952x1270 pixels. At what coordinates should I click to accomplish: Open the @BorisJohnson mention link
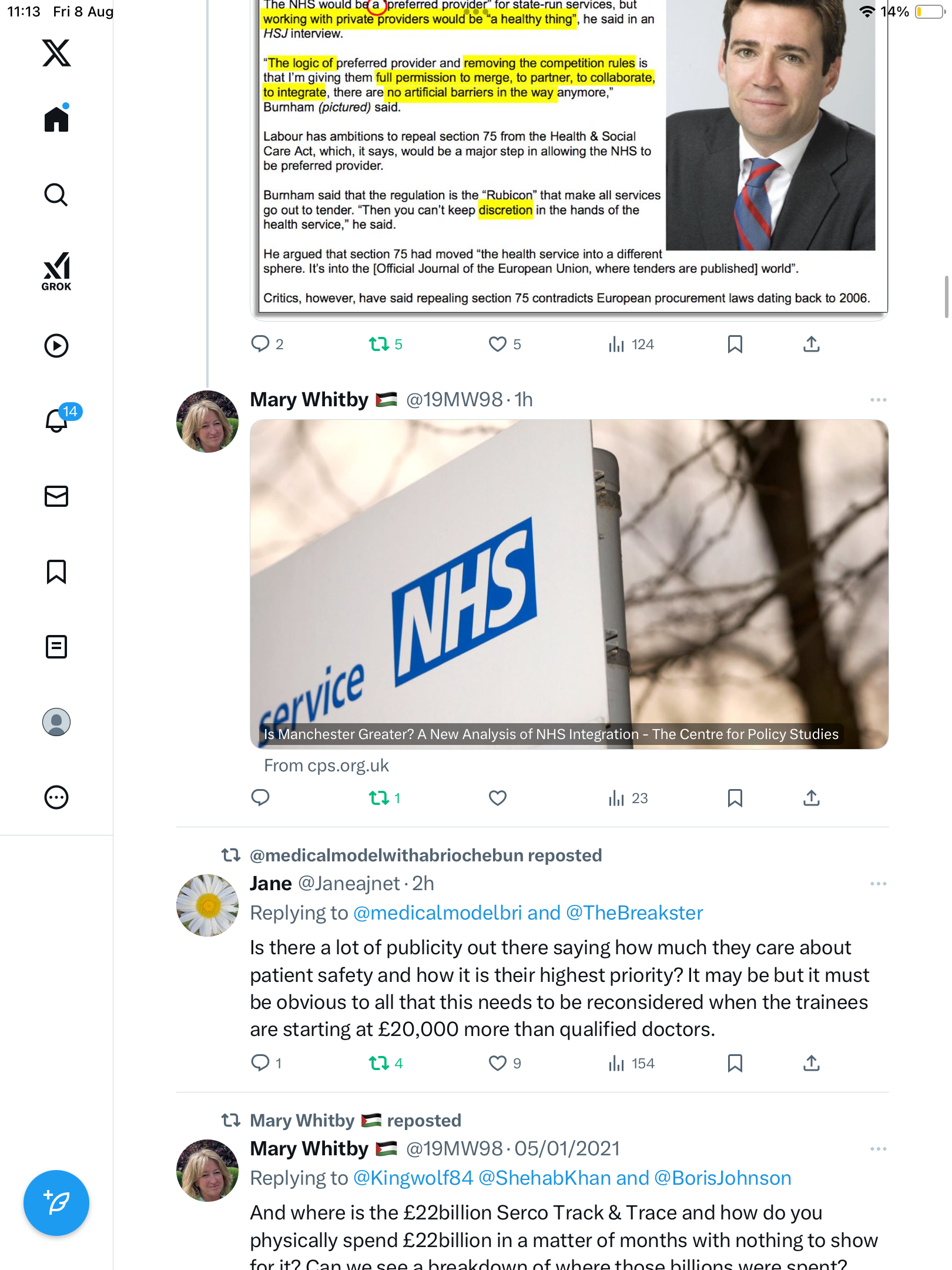[722, 1178]
